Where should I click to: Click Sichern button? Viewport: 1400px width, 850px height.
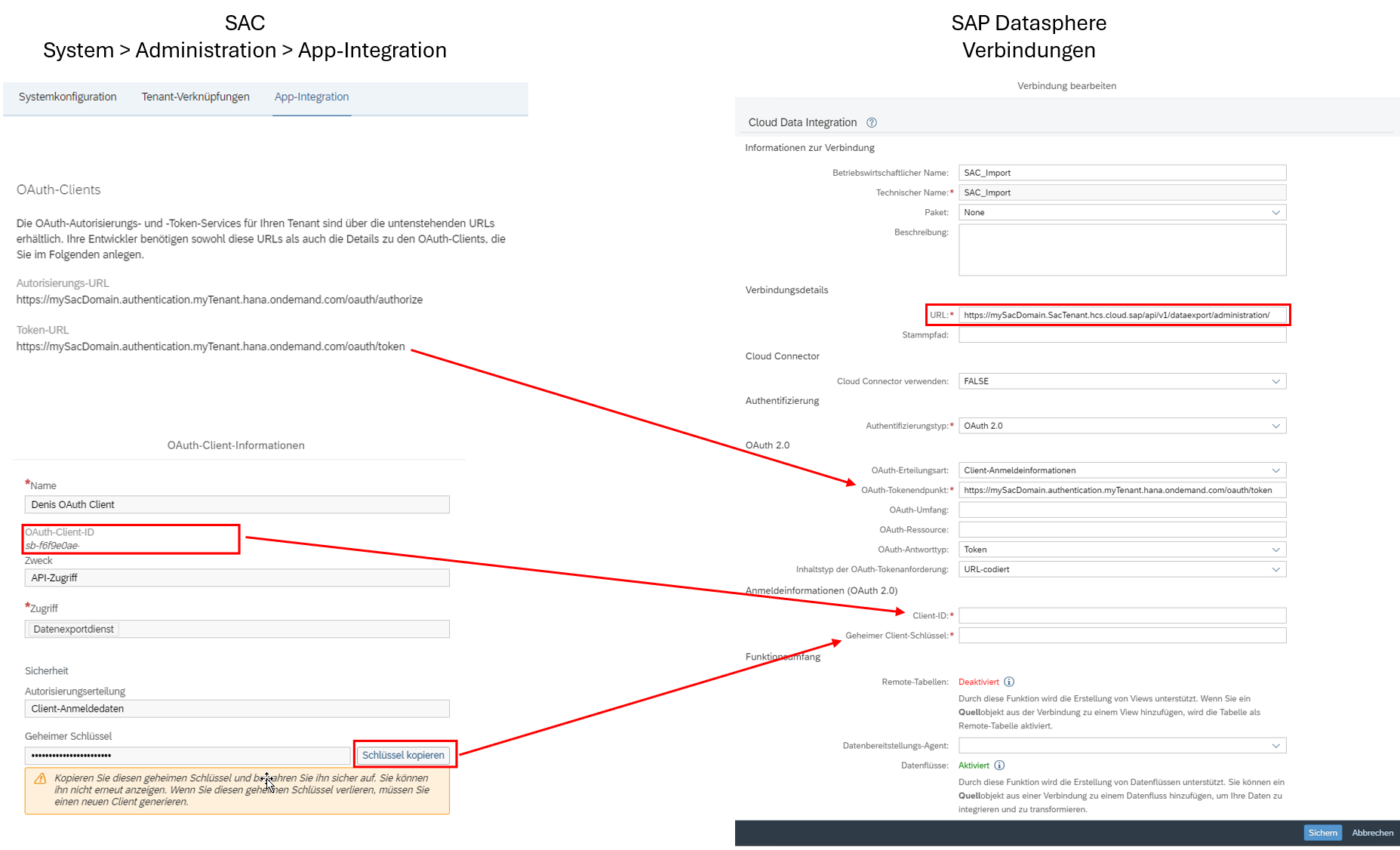(1322, 833)
